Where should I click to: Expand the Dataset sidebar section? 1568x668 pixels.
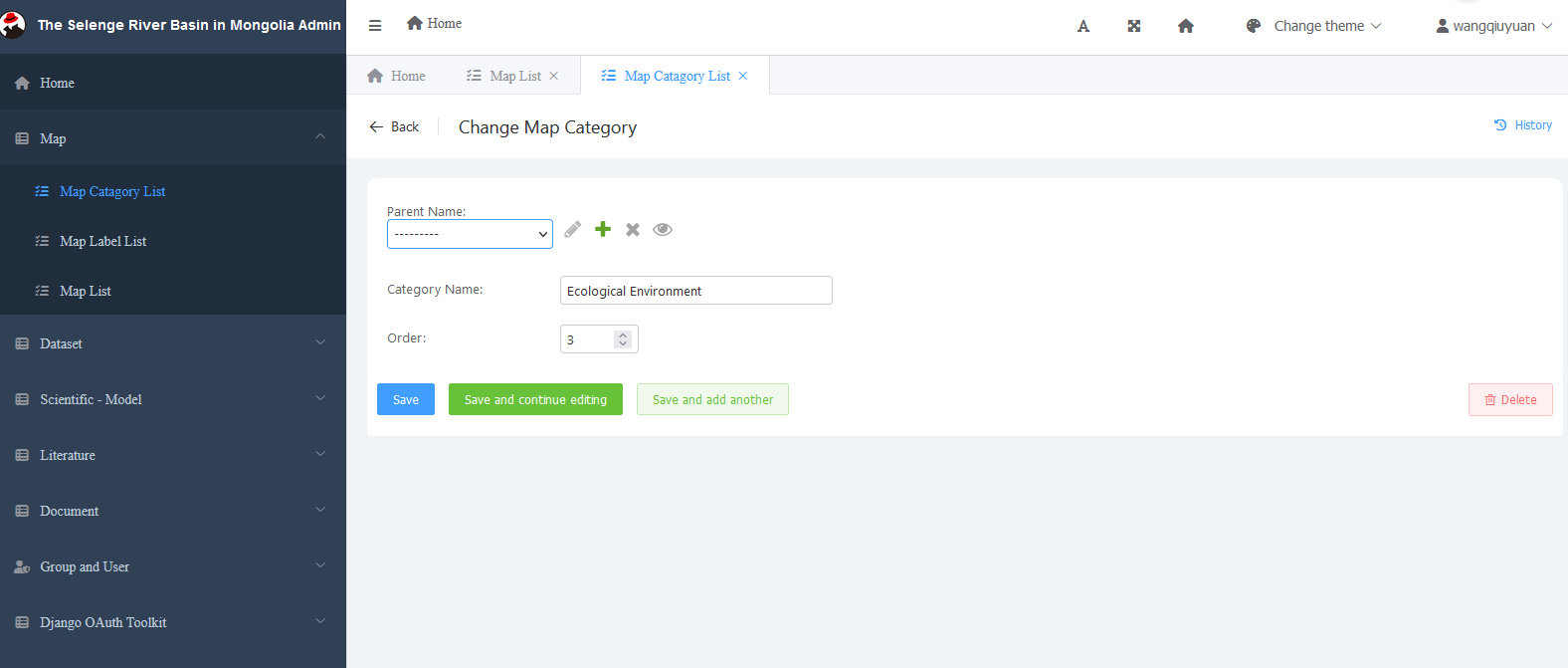tap(173, 343)
